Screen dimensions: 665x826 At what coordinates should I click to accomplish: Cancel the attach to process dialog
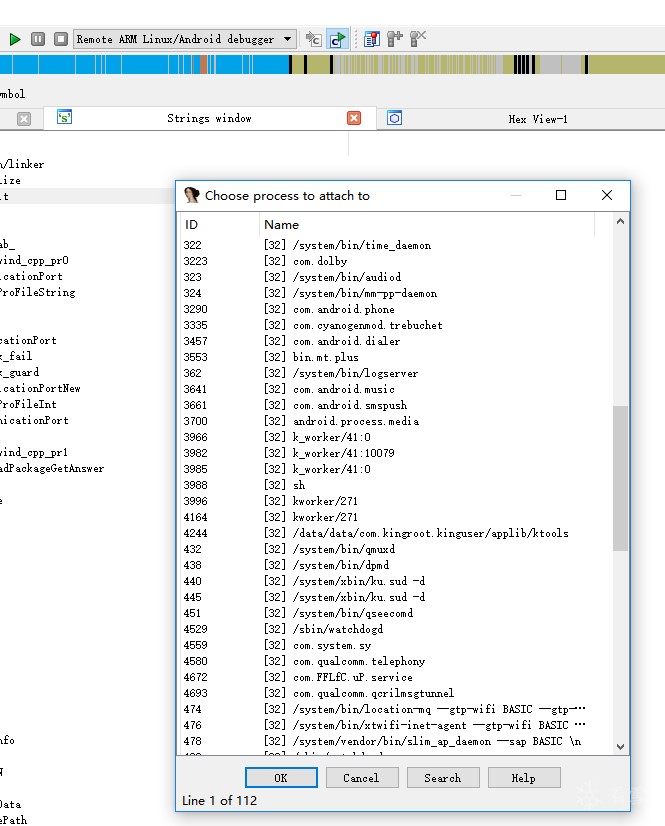(x=361, y=778)
